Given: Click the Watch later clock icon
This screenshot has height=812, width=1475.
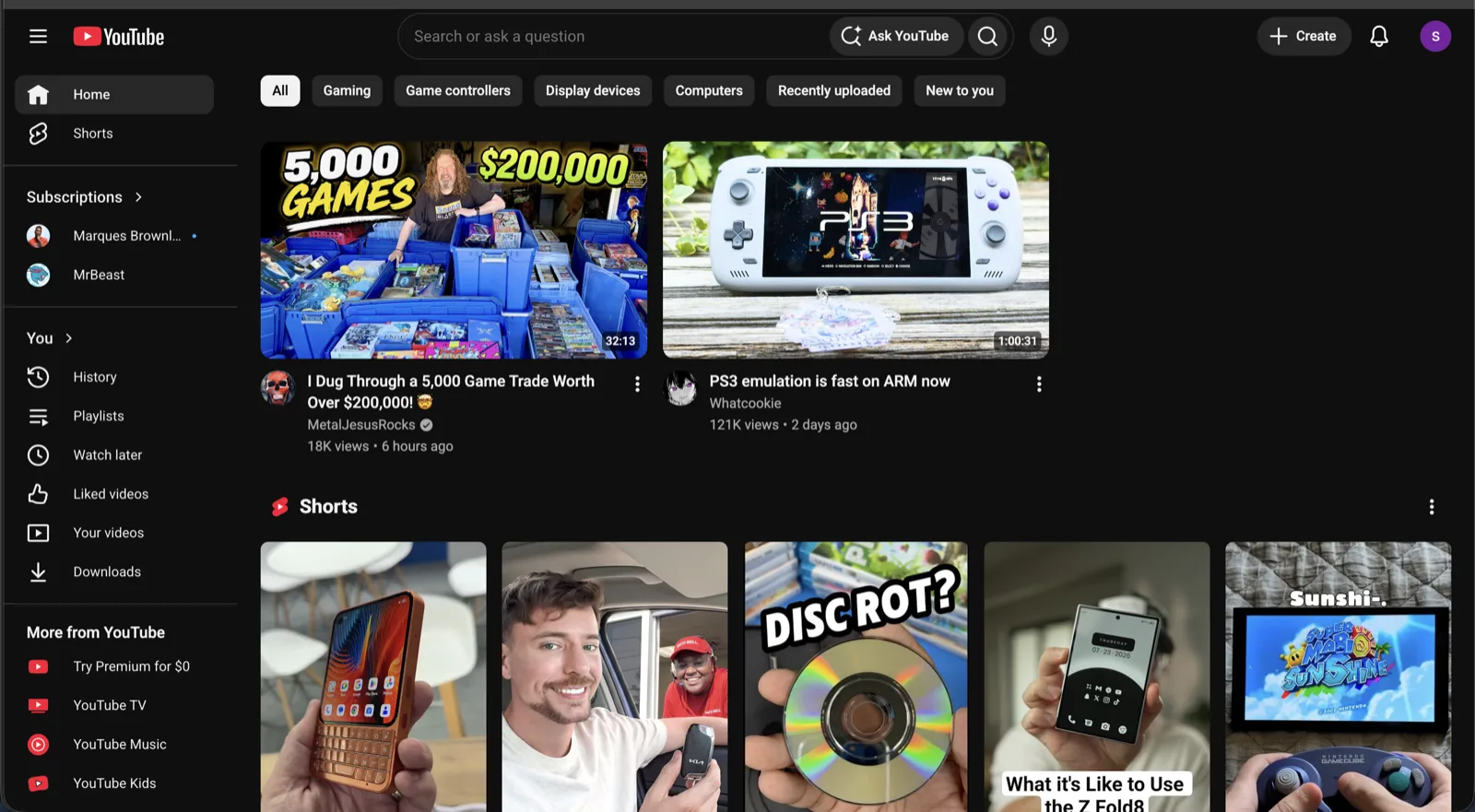Looking at the screenshot, I should (38, 455).
